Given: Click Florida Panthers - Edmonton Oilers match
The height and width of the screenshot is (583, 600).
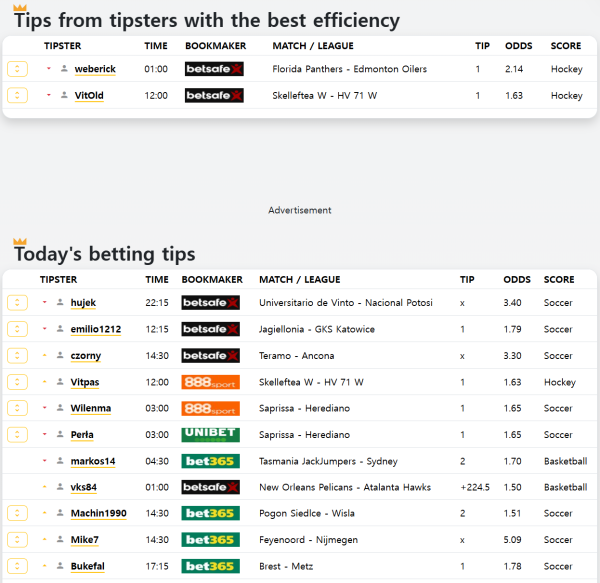Looking at the screenshot, I should click(x=349, y=69).
